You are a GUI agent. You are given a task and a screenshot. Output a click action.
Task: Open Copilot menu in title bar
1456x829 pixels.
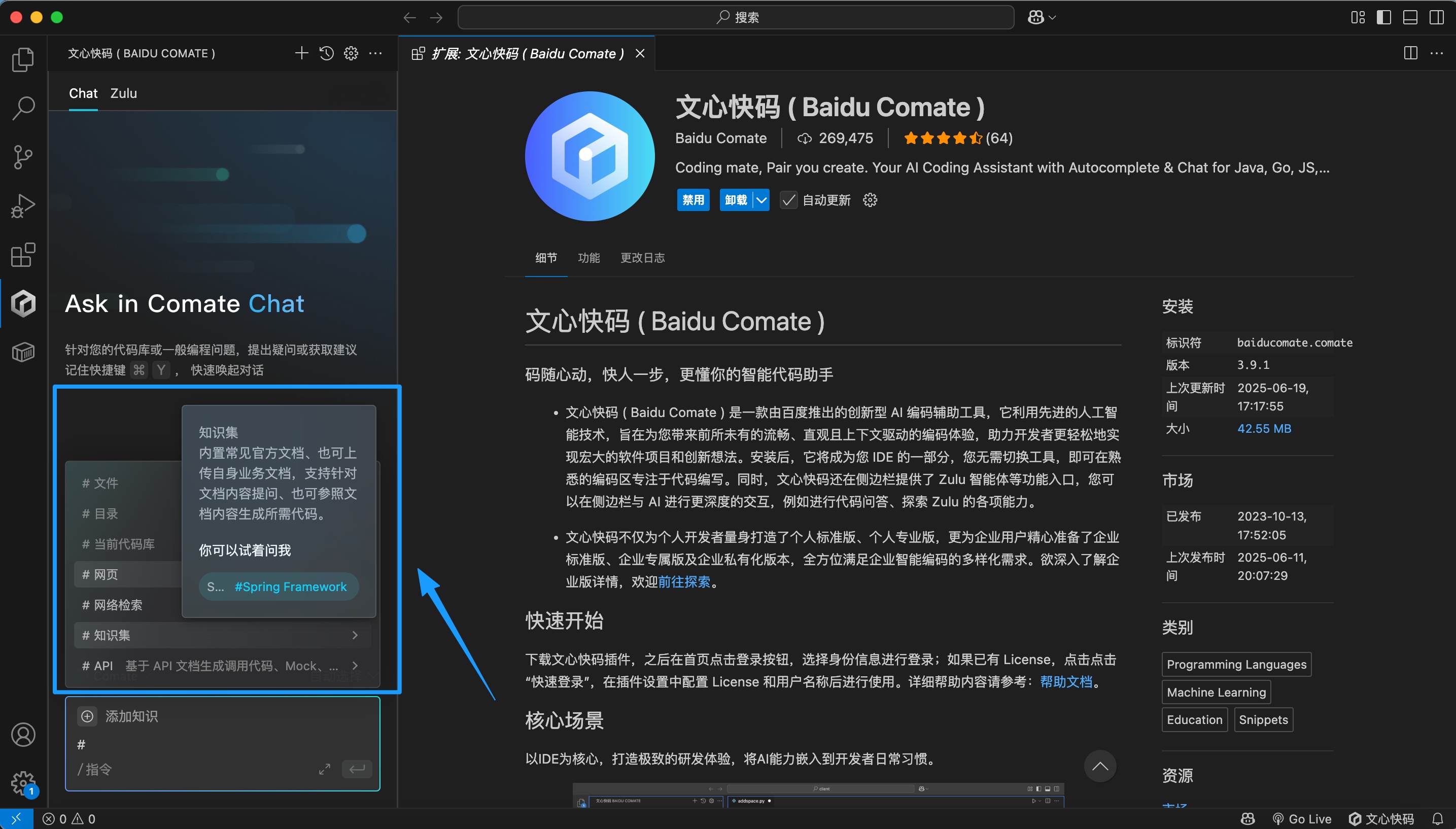coord(1042,18)
